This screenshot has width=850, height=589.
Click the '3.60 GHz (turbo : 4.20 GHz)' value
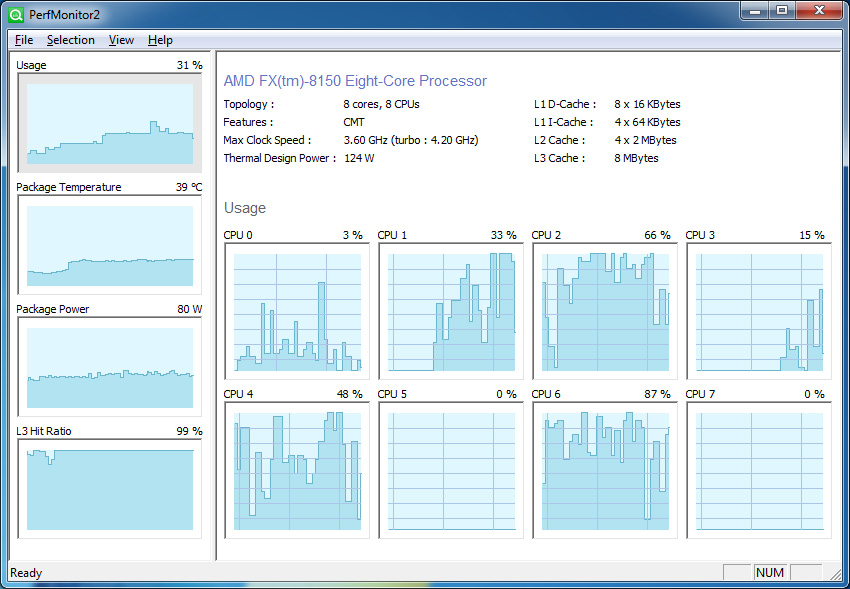tap(411, 140)
